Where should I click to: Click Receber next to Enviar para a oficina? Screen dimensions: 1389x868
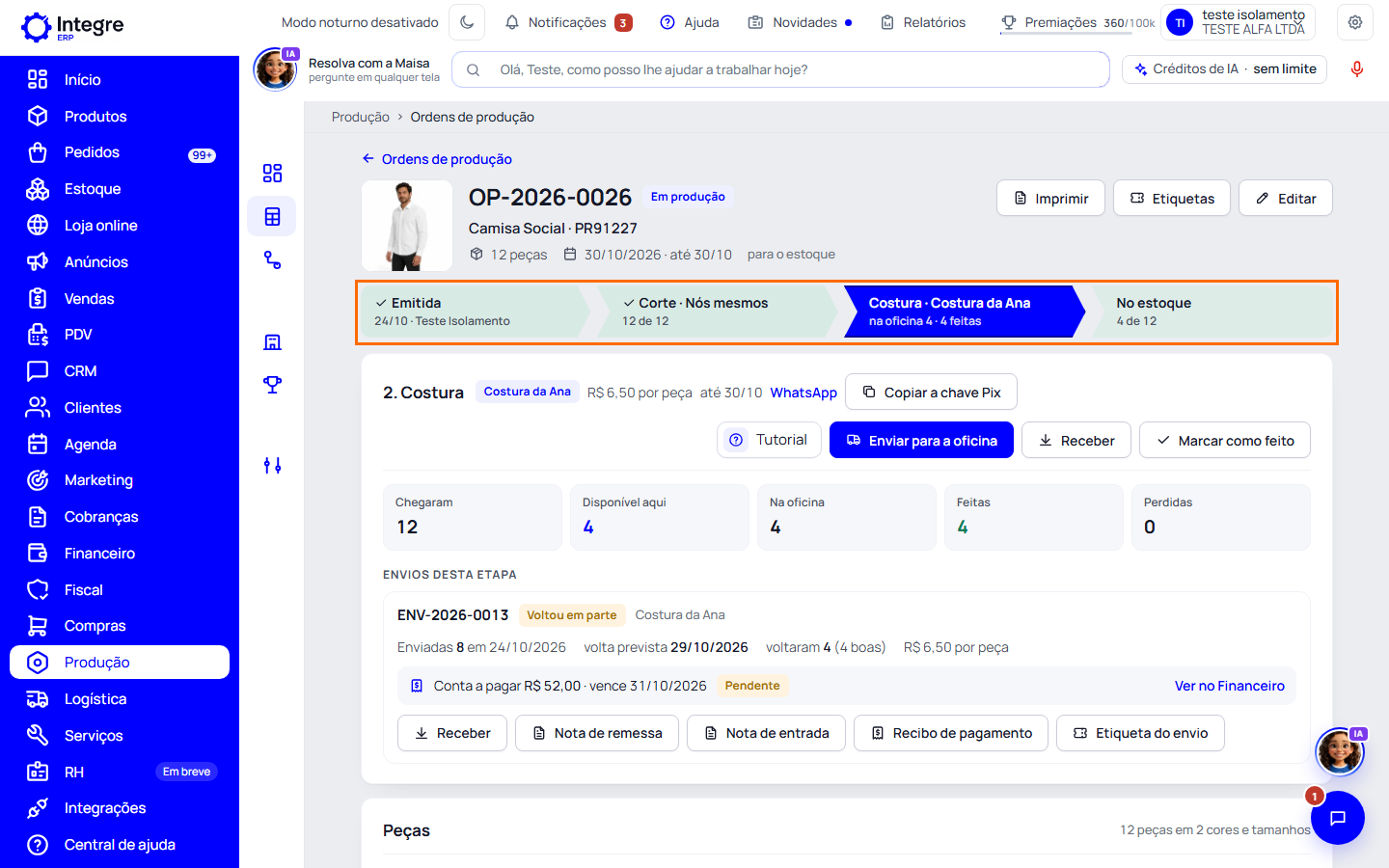pos(1076,440)
